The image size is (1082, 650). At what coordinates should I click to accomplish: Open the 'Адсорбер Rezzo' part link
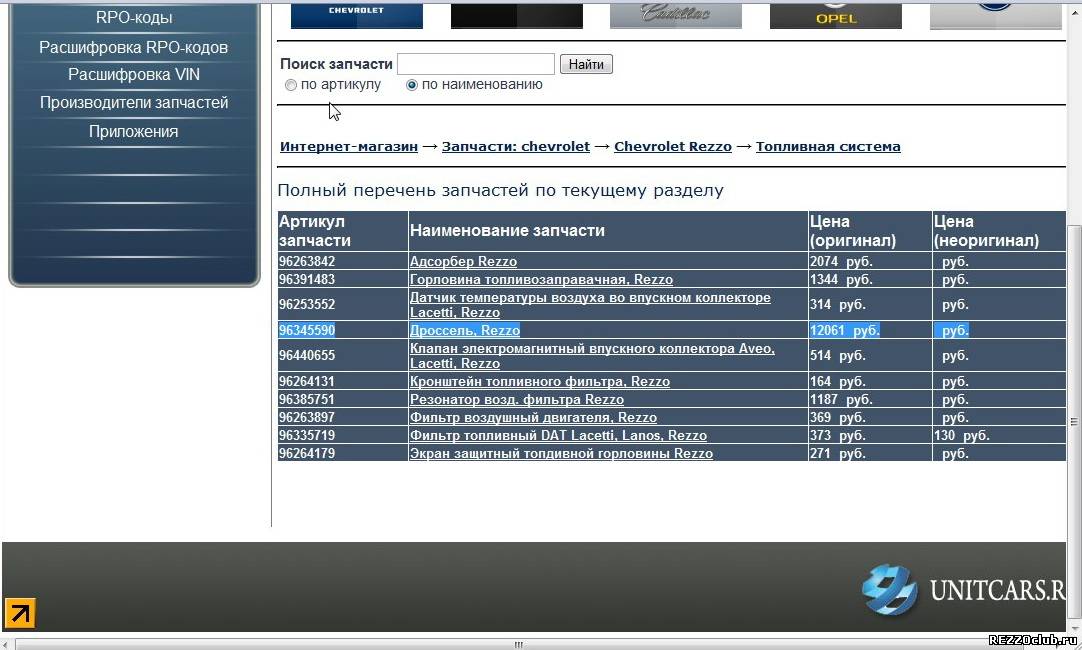coord(463,262)
